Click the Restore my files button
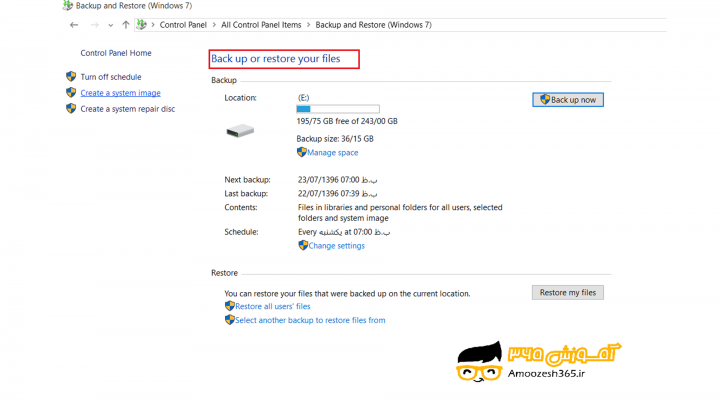 [x=568, y=293]
